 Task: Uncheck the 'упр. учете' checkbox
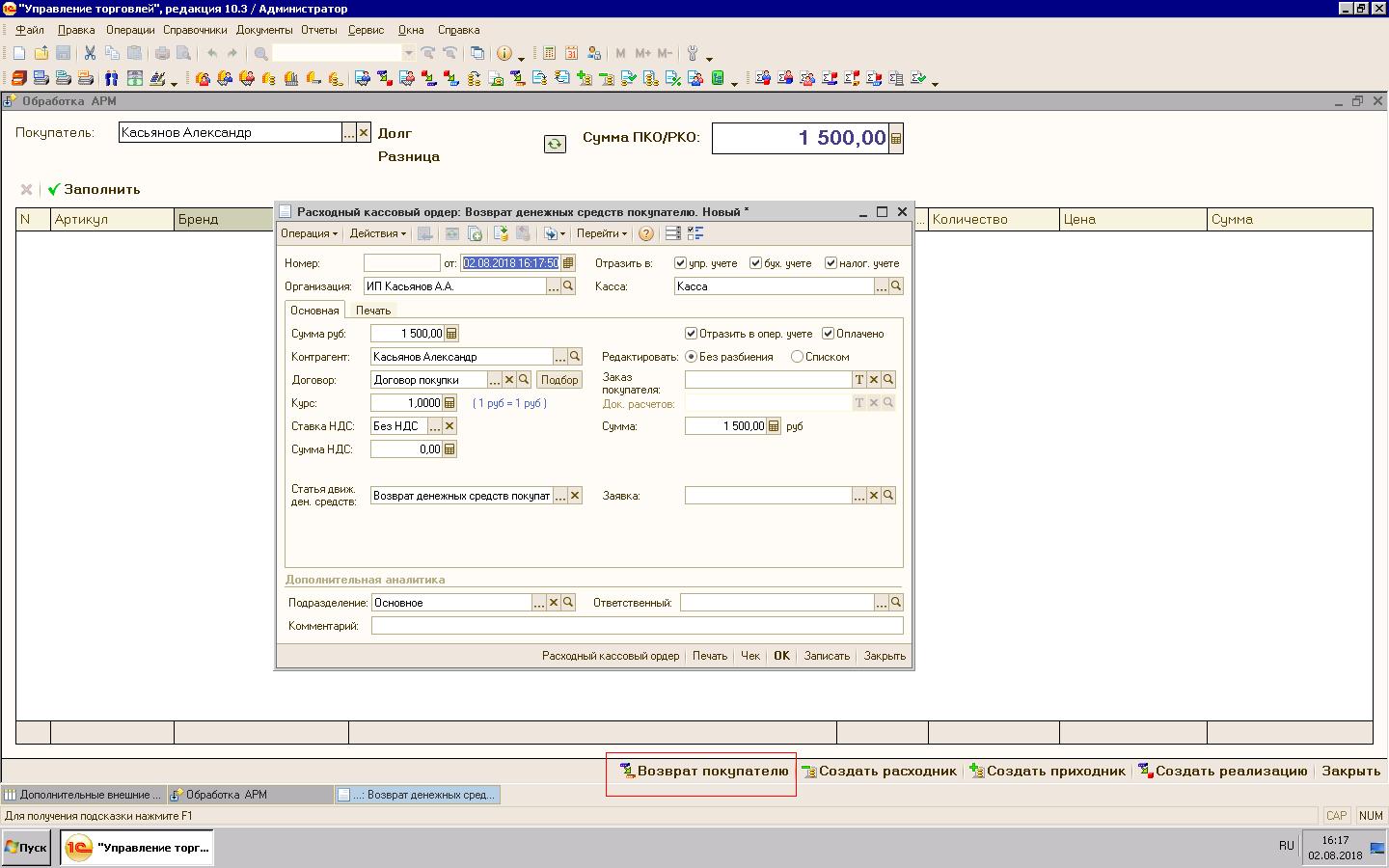coord(681,263)
